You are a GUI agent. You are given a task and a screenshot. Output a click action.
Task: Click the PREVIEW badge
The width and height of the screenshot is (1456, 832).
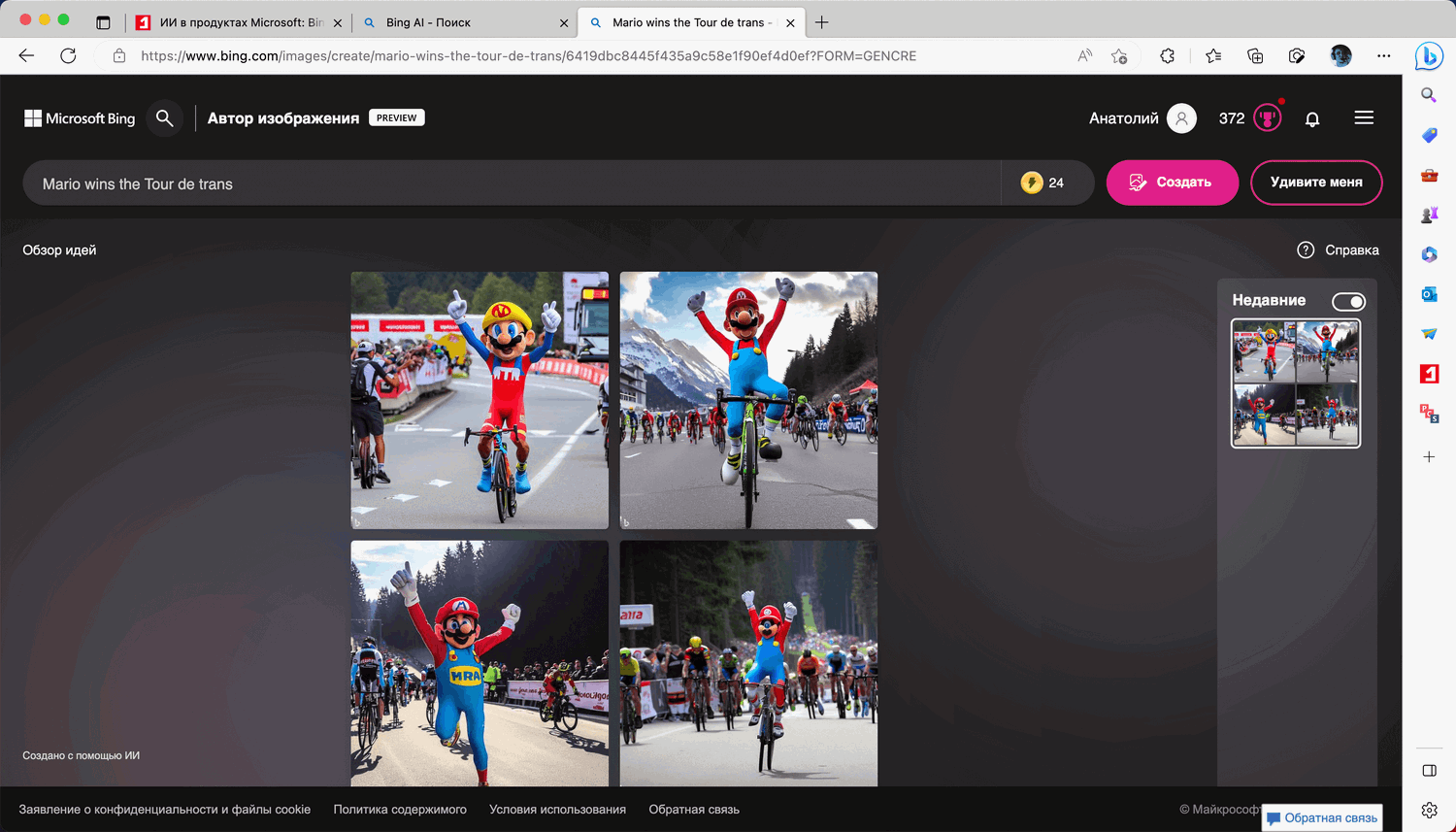click(397, 117)
